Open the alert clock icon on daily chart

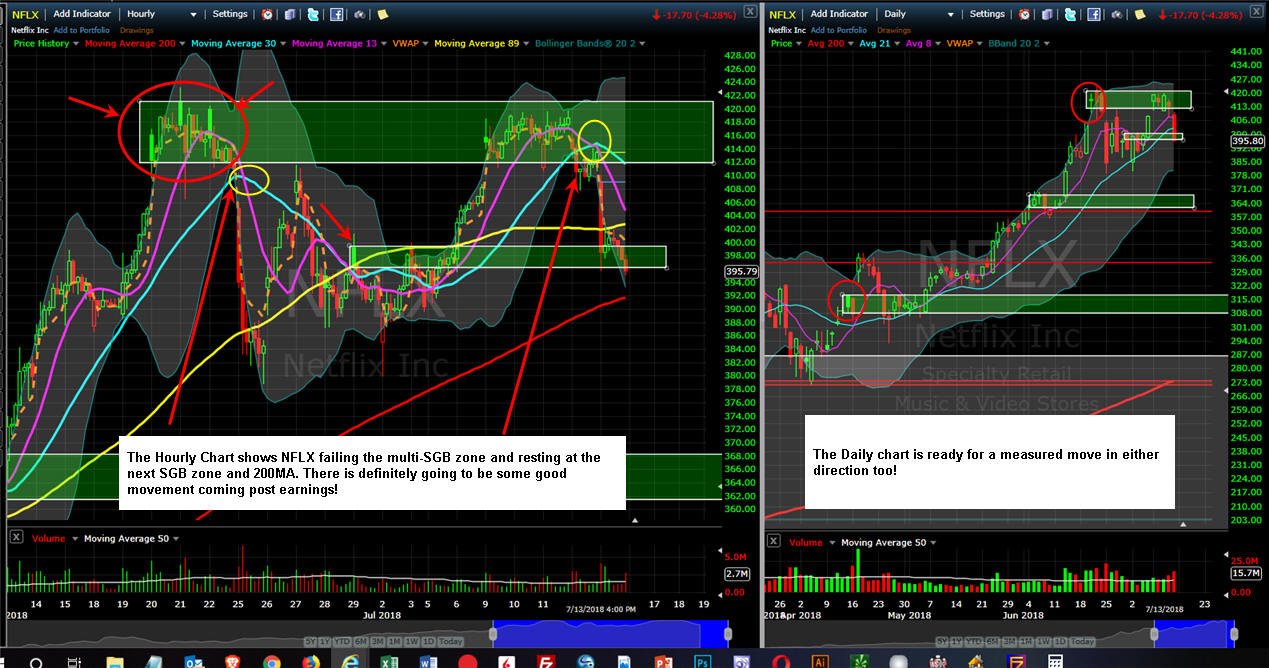1023,14
